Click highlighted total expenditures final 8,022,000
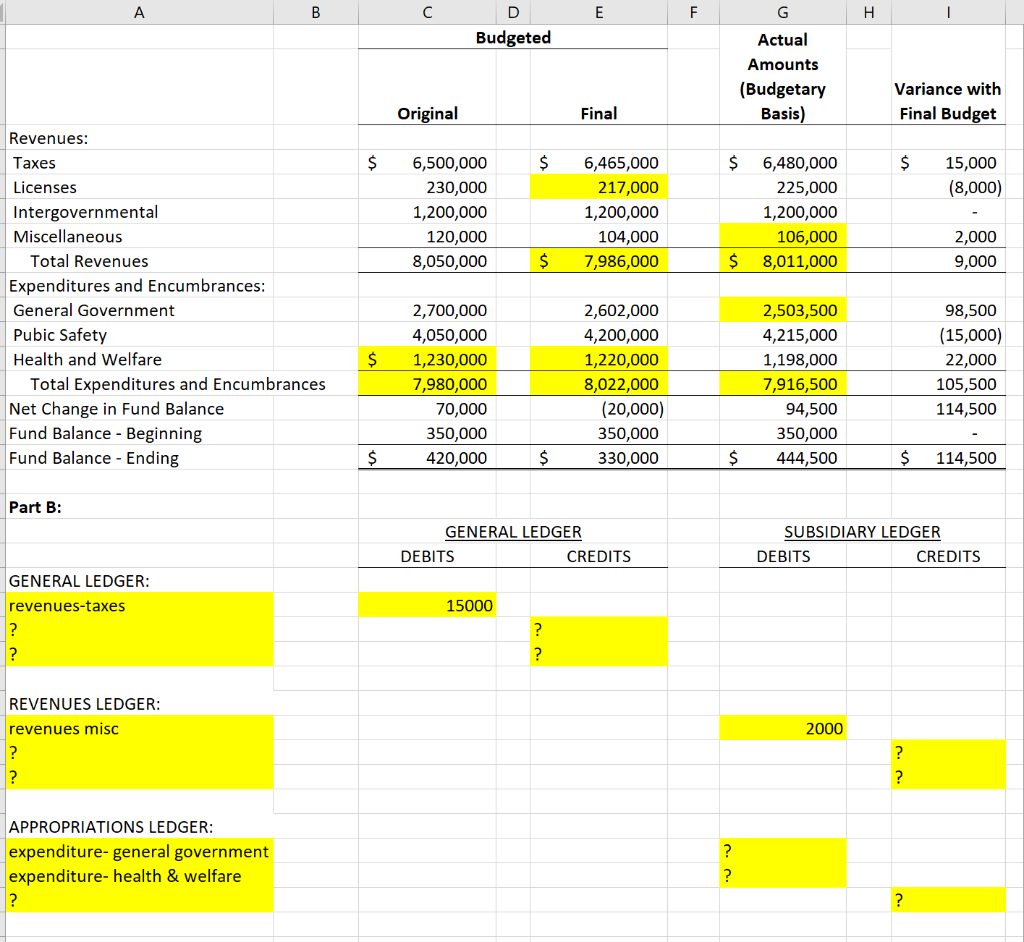Screen dimensions: 1024x942 (599, 384)
